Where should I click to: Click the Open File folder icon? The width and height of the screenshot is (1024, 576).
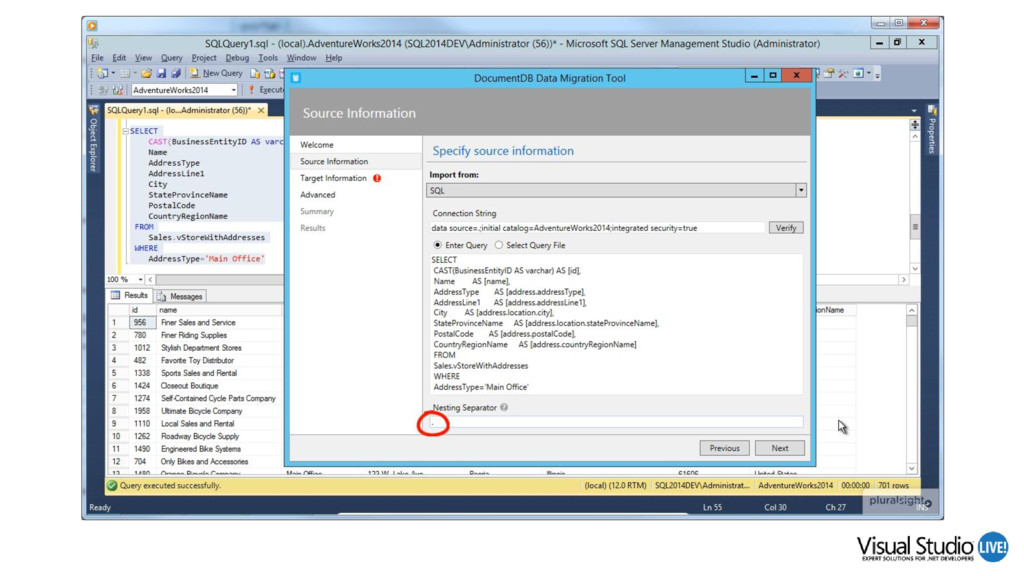(x=146, y=74)
